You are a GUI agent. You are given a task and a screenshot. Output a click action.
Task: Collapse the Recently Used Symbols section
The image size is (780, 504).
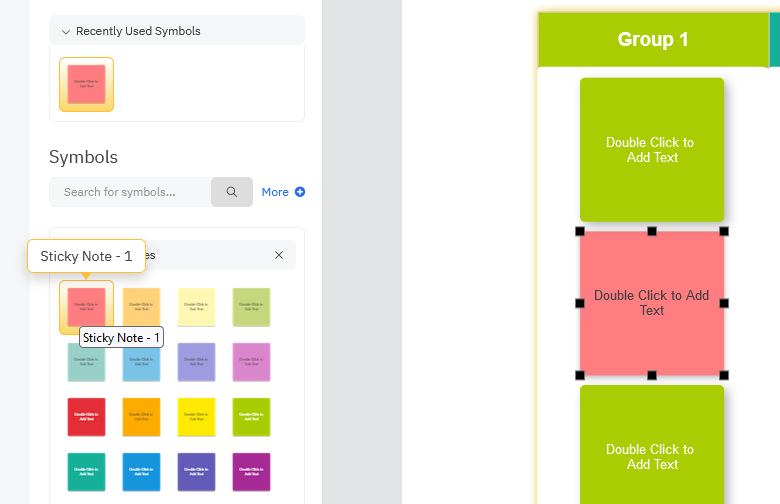click(x=66, y=32)
